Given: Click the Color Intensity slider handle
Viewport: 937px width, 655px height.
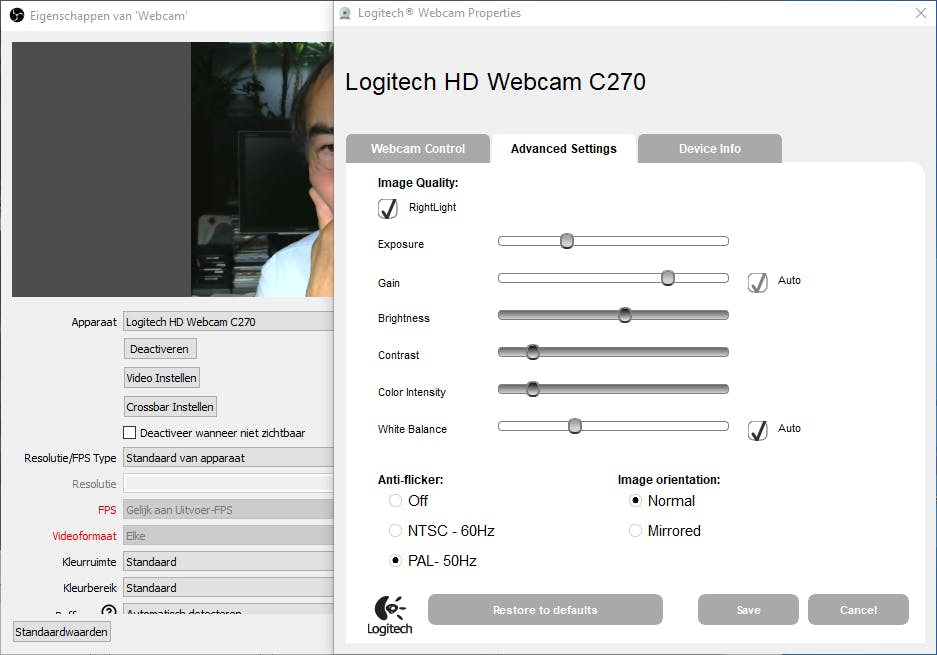Looking at the screenshot, I should click(532, 389).
